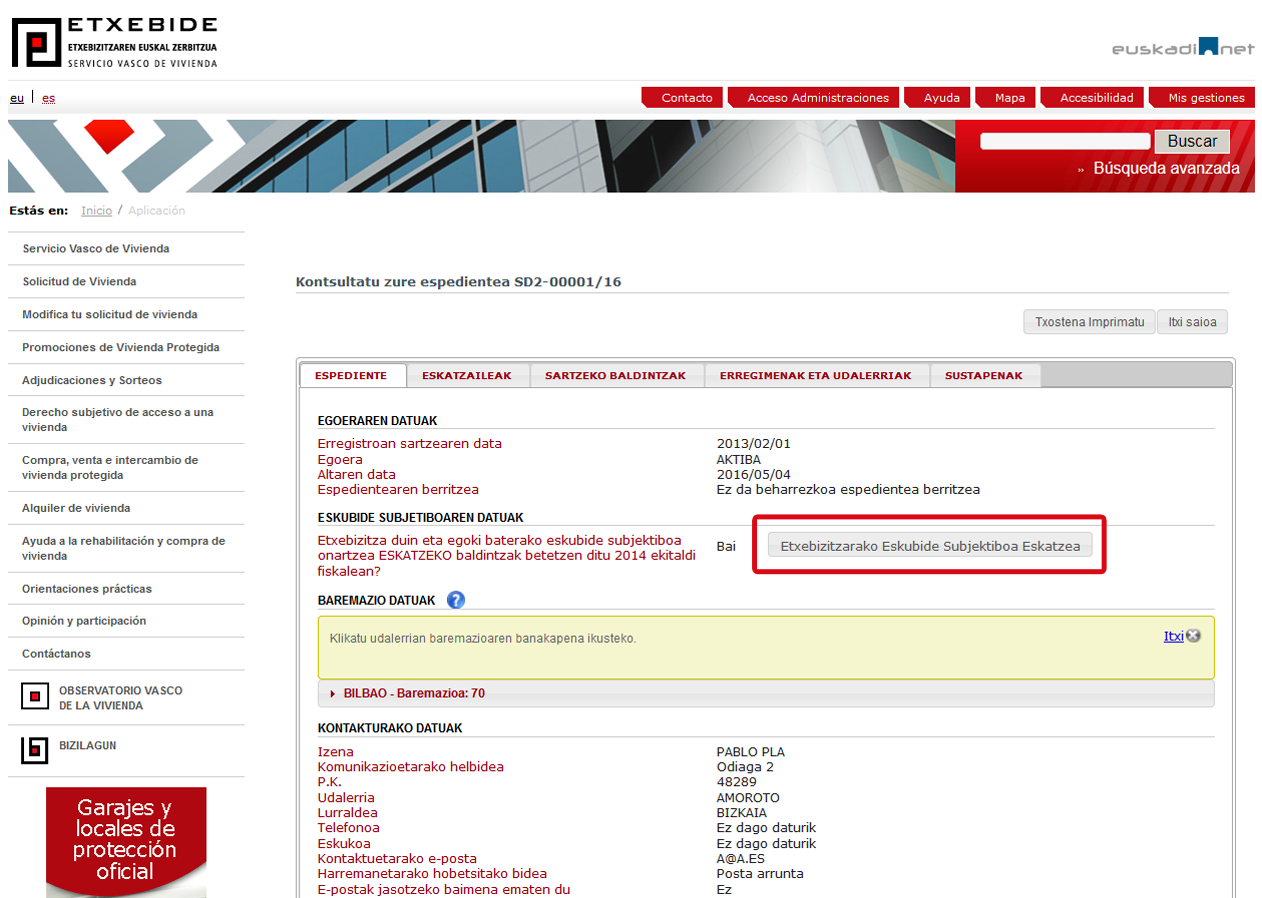Click the Etxebide logo icon

pos(36,43)
